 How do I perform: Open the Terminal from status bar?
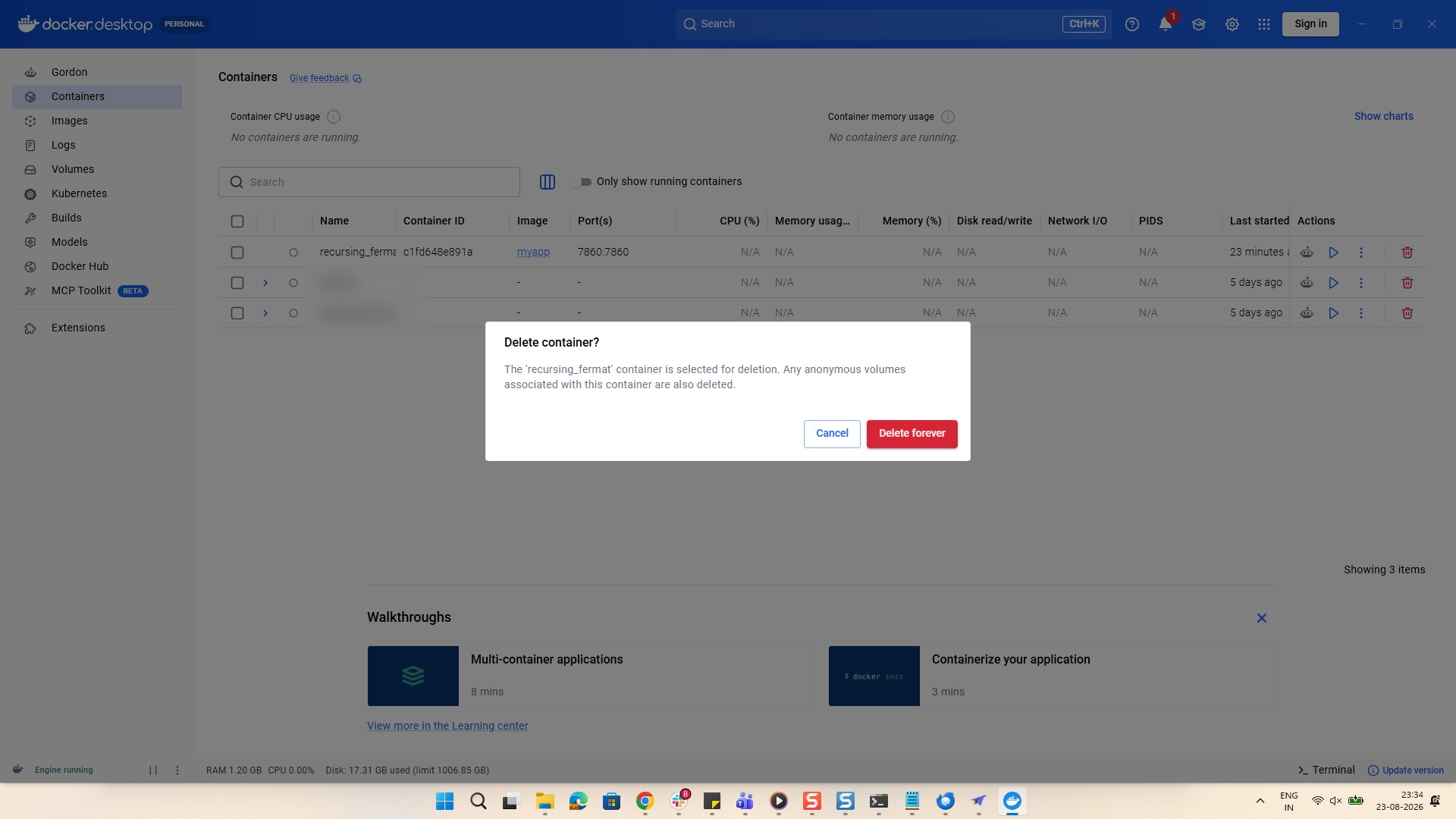pos(1326,770)
